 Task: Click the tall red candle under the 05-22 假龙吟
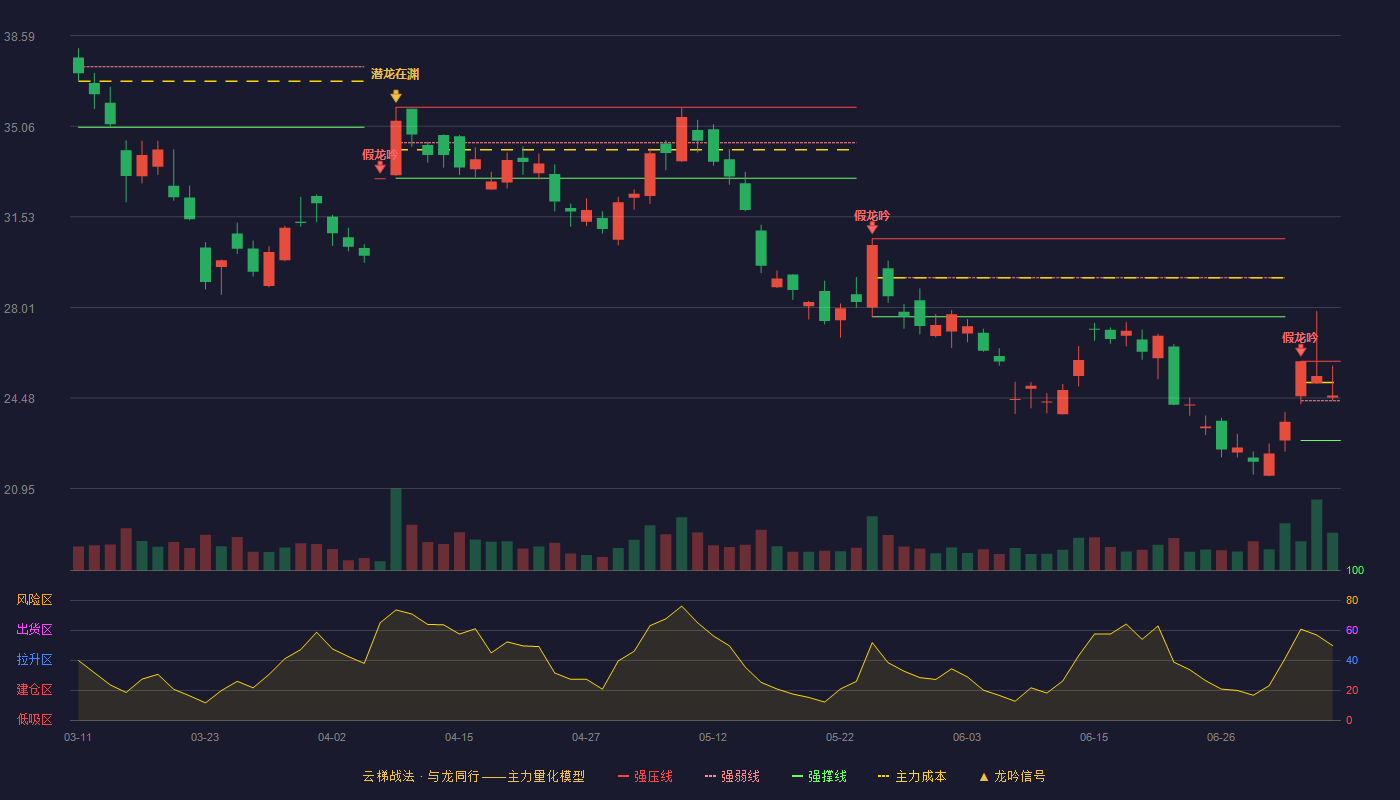[872, 276]
